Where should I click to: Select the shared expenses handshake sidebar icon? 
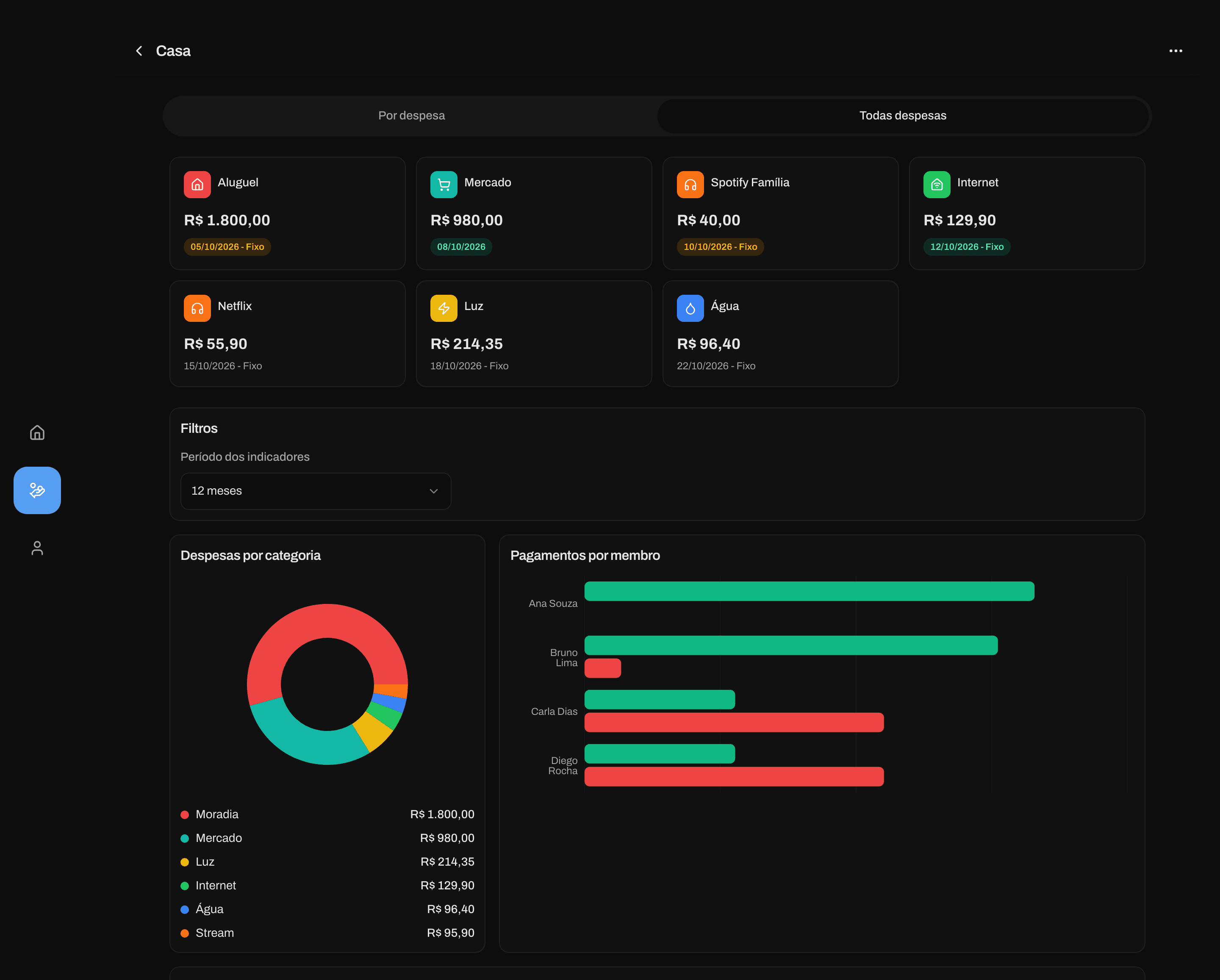37,490
